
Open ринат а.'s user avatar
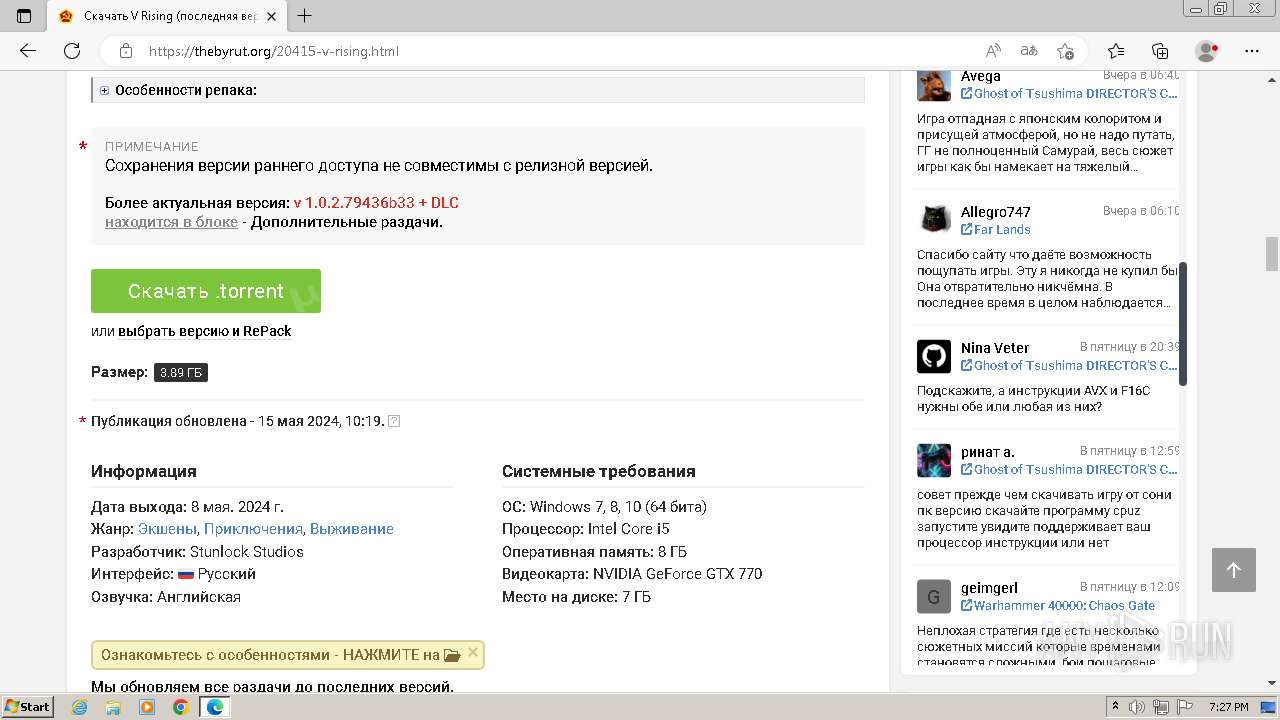coord(934,460)
